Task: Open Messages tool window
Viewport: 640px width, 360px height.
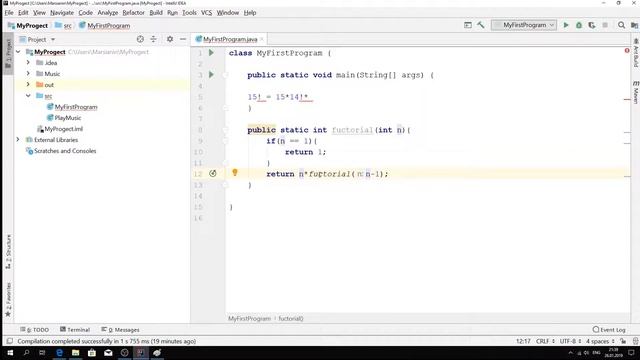Action: coord(120,330)
